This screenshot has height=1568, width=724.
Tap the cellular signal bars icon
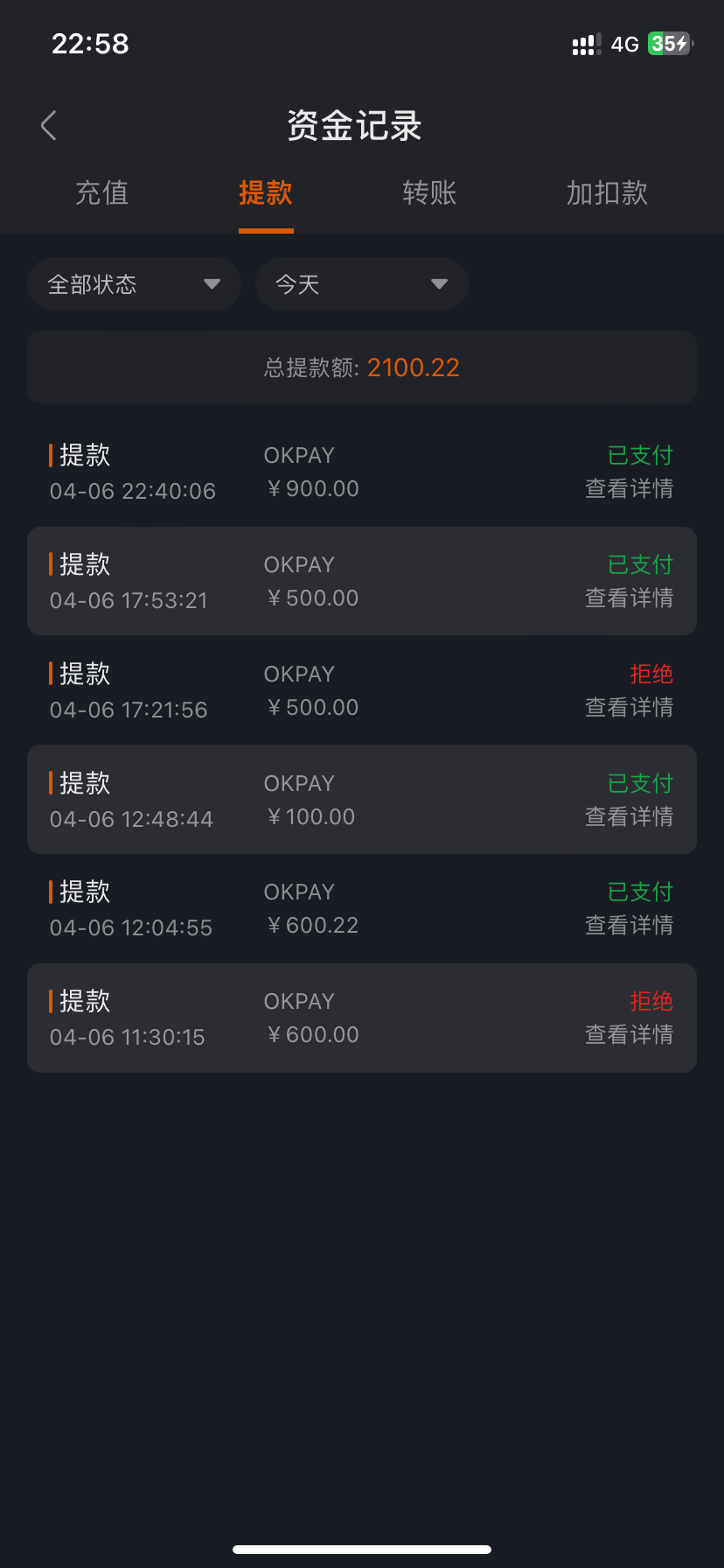586,45
